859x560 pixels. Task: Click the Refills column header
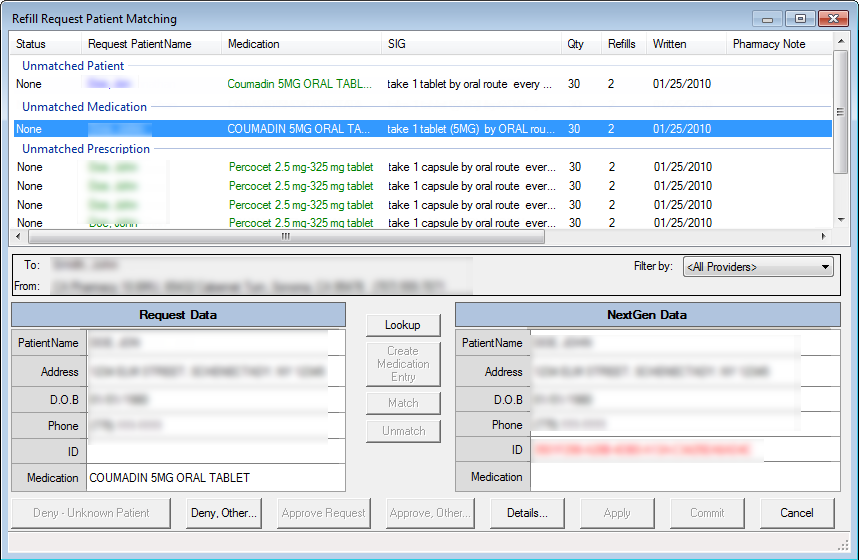pyautogui.click(x=624, y=44)
